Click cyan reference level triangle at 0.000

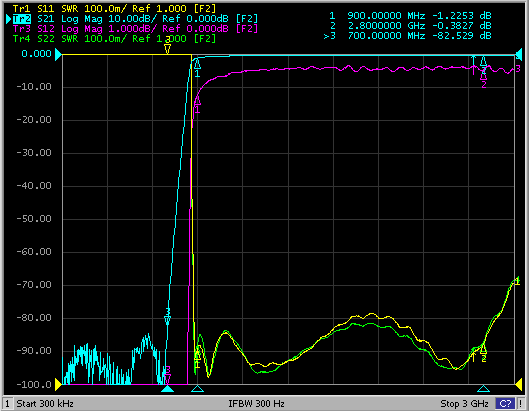click(58, 54)
